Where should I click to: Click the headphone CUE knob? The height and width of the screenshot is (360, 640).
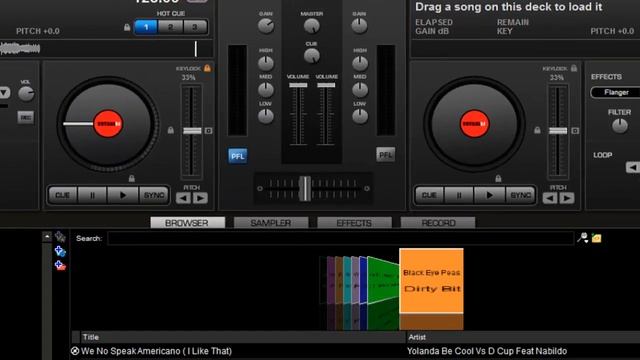[311, 56]
